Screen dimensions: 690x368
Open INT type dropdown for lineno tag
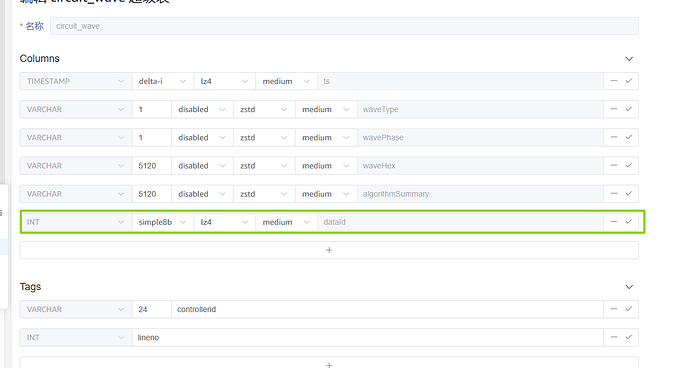[x=76, y=337]
